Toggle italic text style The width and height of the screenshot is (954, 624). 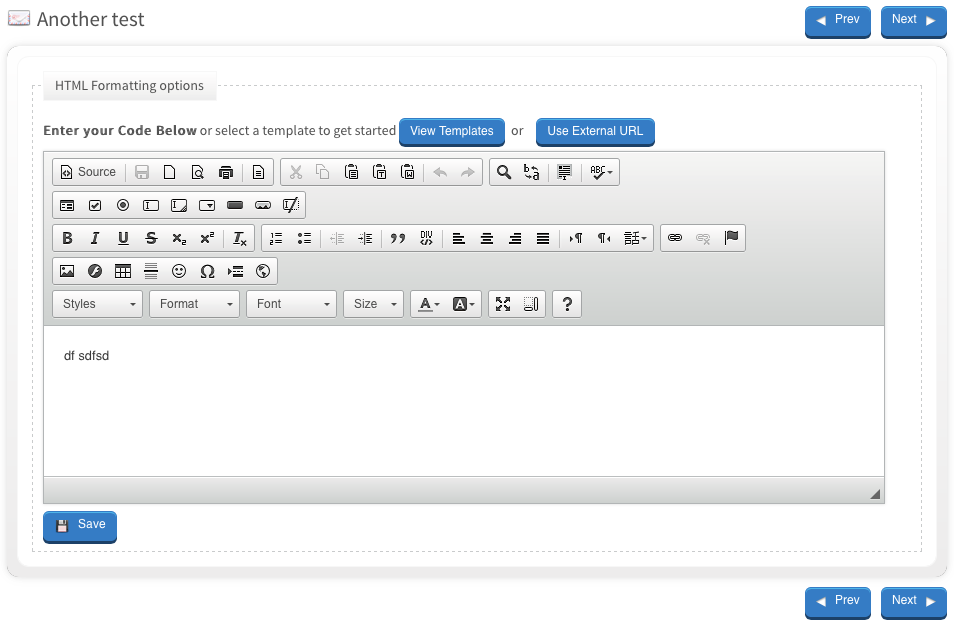95,238
